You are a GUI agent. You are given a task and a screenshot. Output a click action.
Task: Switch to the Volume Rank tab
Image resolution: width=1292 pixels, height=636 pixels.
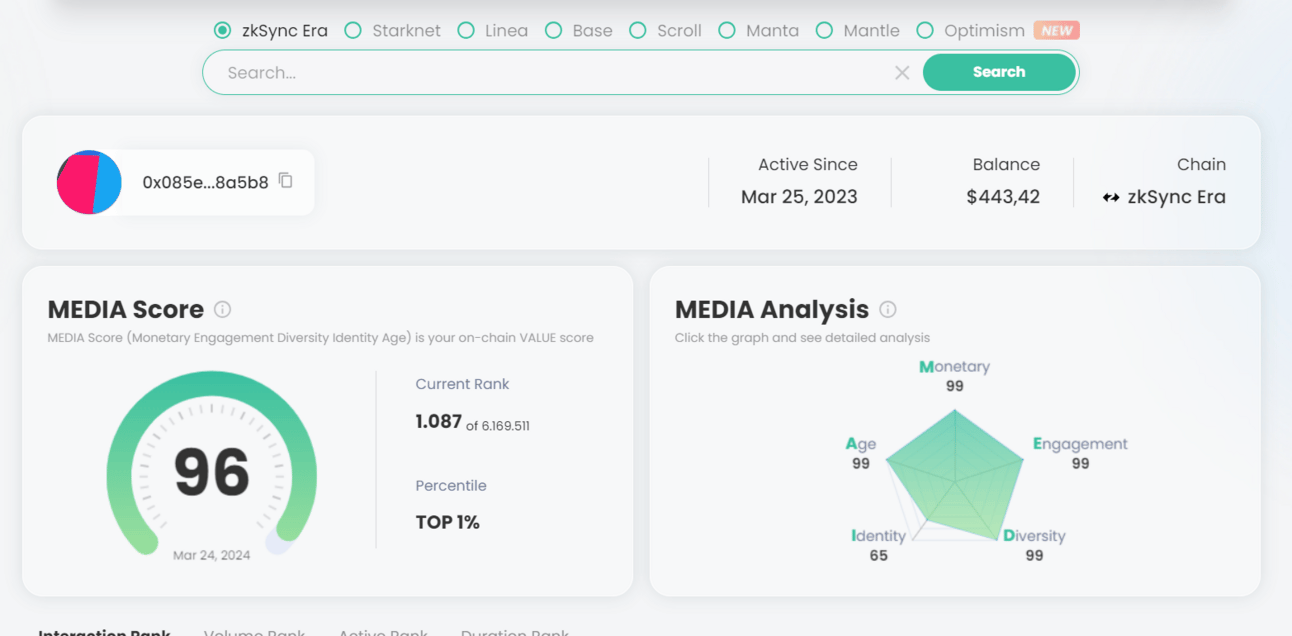[x=254, y=632]
